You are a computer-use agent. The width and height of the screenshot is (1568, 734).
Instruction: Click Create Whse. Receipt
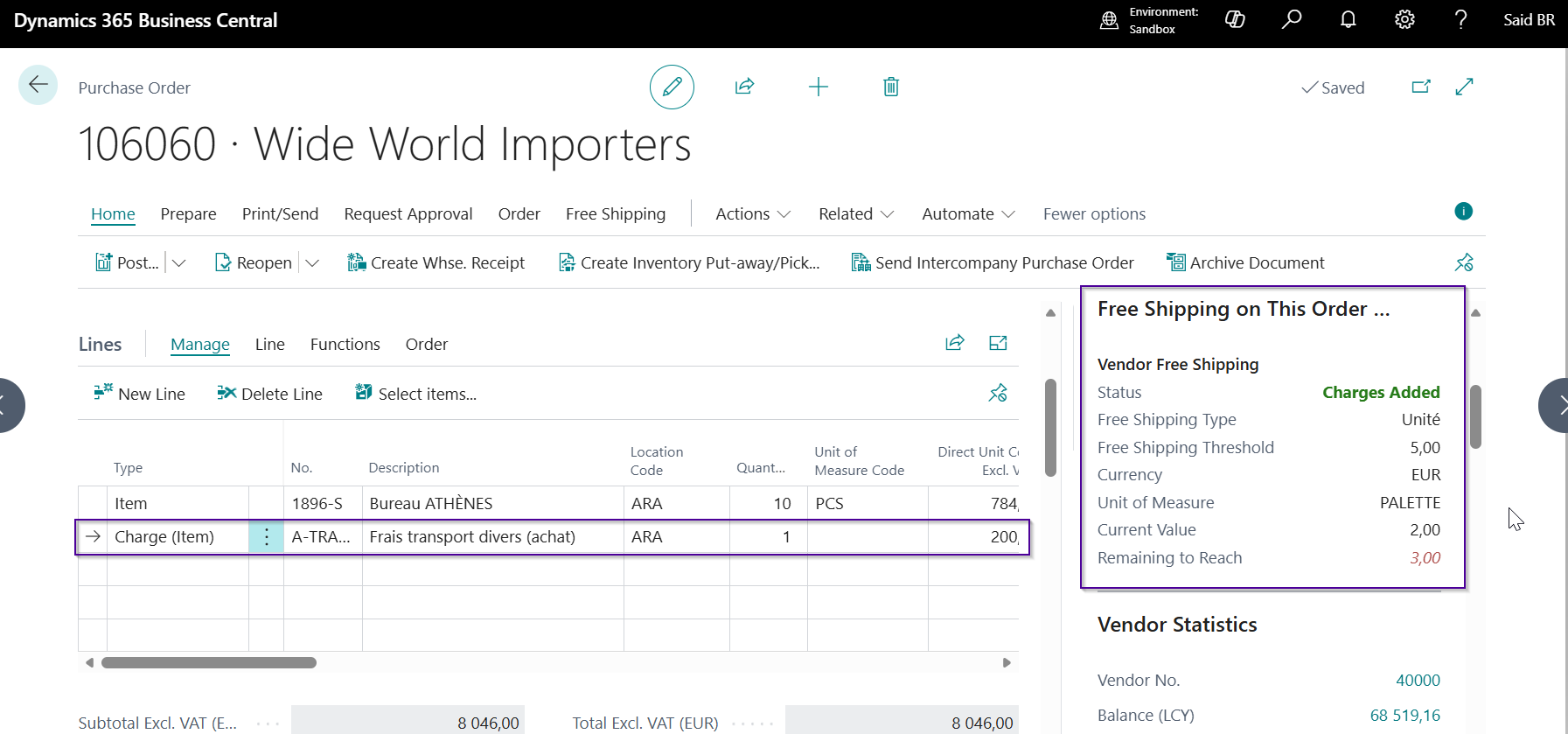click(x=436, y=262)
